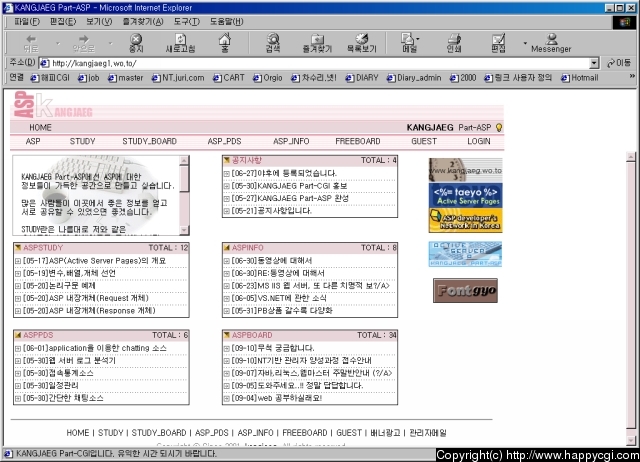Open ASPBOARD section heading
The width and height of the screenshot is (640, 462).
252,335
